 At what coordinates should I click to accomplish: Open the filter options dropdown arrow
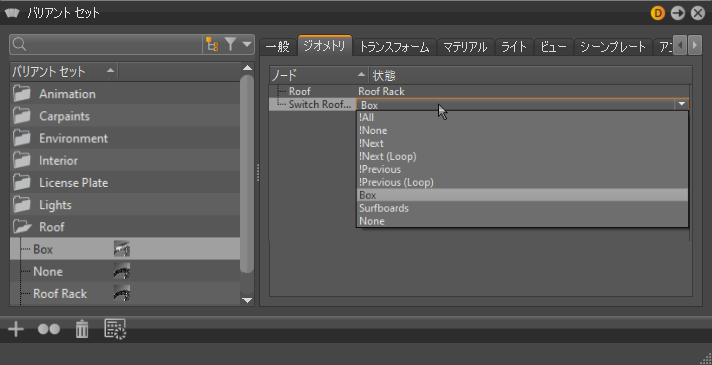pyautogui.click(x=247, y=44)
